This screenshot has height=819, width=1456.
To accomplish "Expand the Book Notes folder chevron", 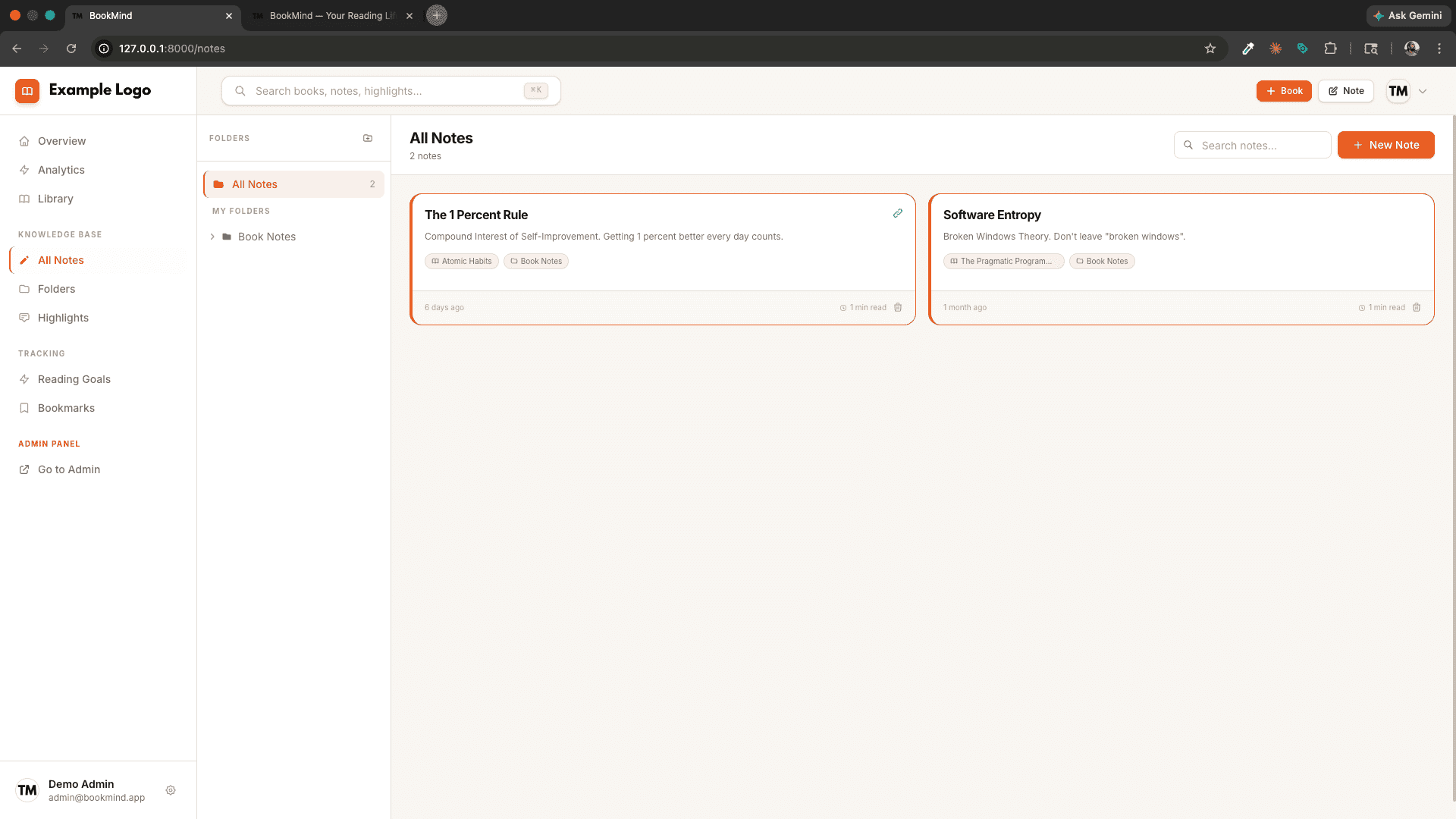I will point(212,237).
